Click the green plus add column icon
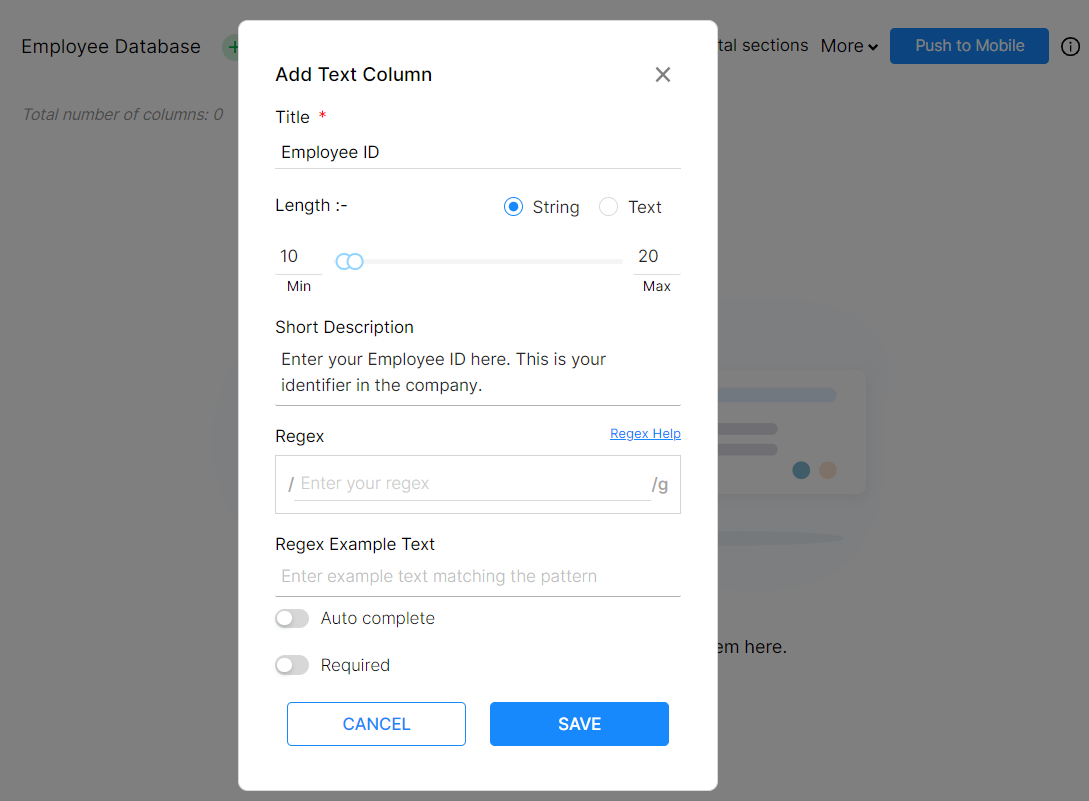Screen dimensions: 1089x801 pos(232,46)
